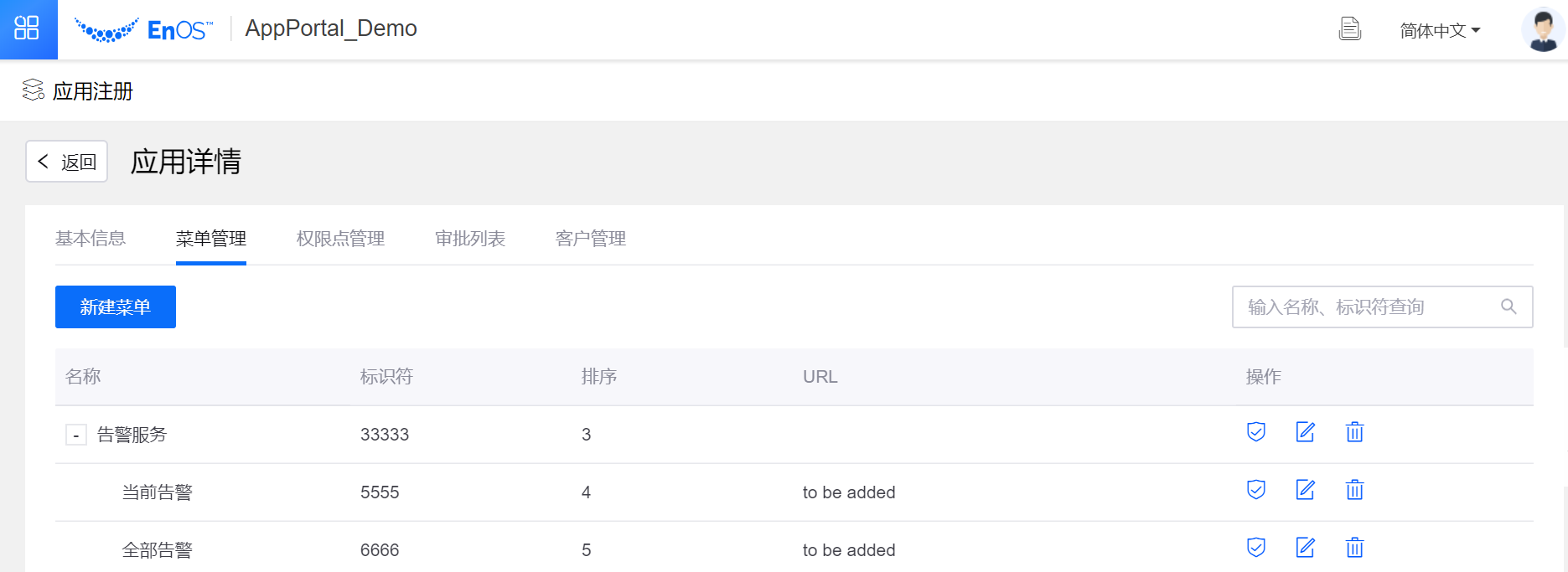The width and height of the screenshot is (1568, 572).
Task: Click the 标识符 column header
Action: click(386, 377)
